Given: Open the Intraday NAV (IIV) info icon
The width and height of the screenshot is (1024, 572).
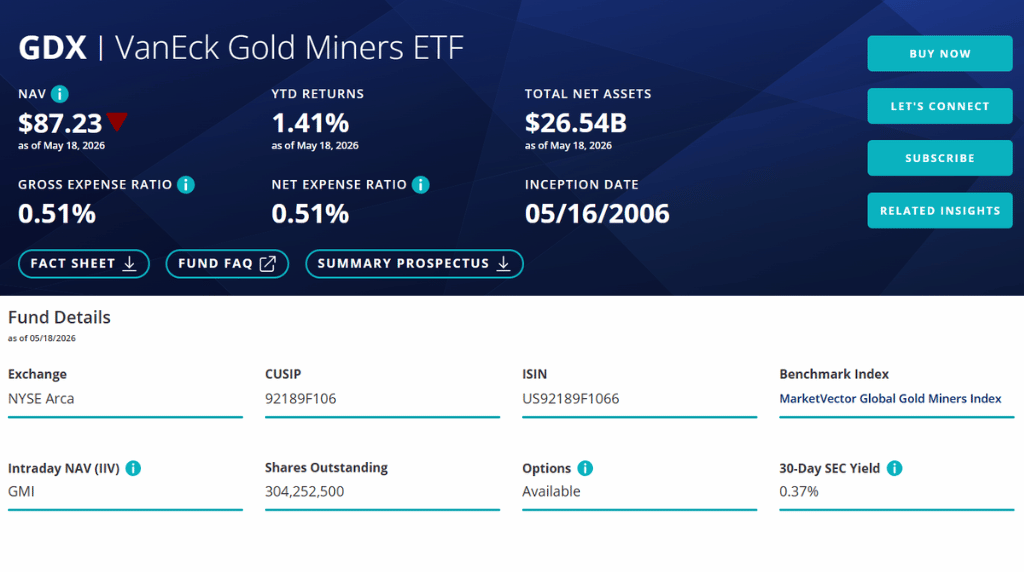Looking at the screenshot, I should [133, 468].
